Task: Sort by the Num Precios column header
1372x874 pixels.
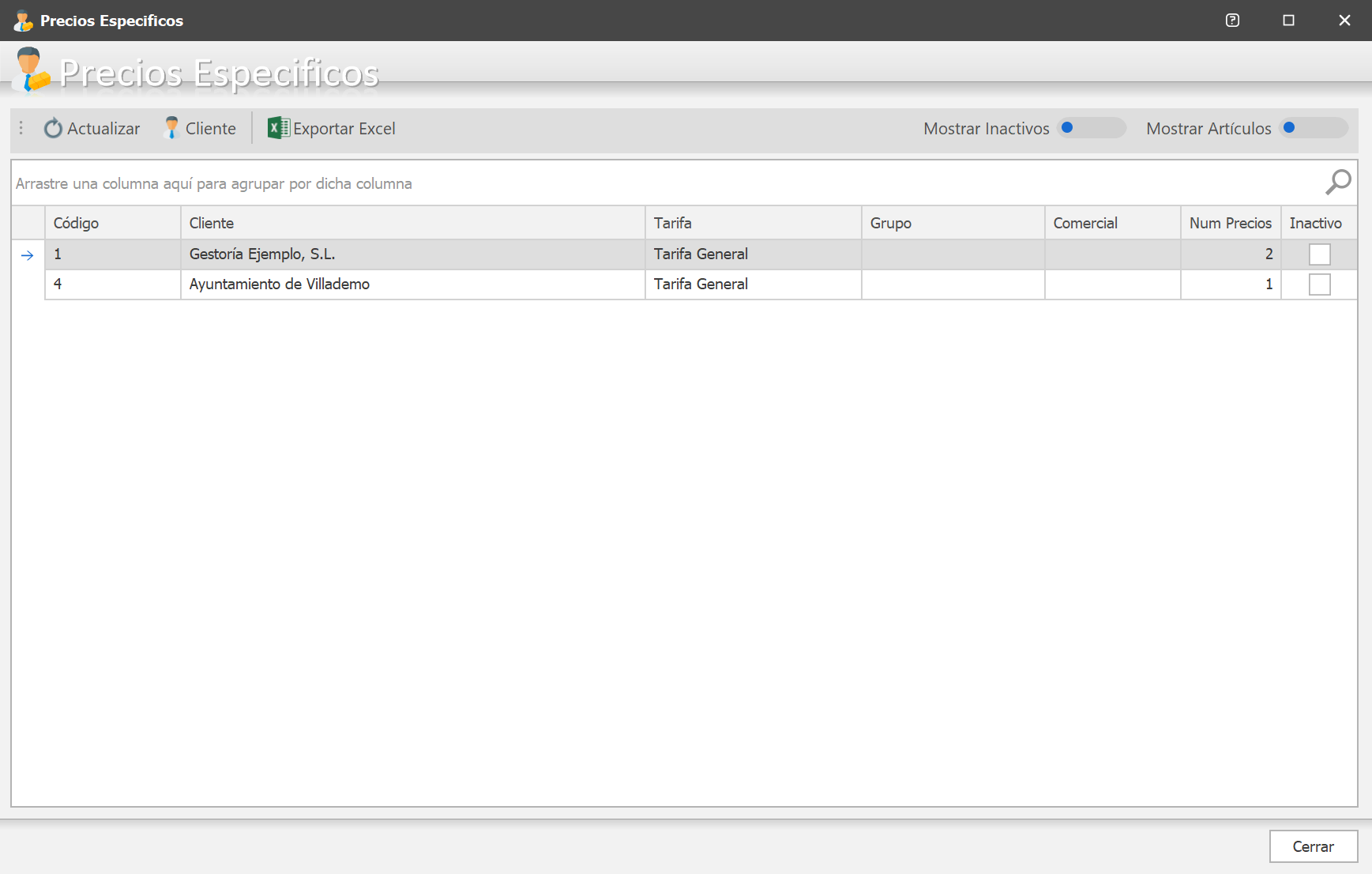Action: click(1231, 223)
